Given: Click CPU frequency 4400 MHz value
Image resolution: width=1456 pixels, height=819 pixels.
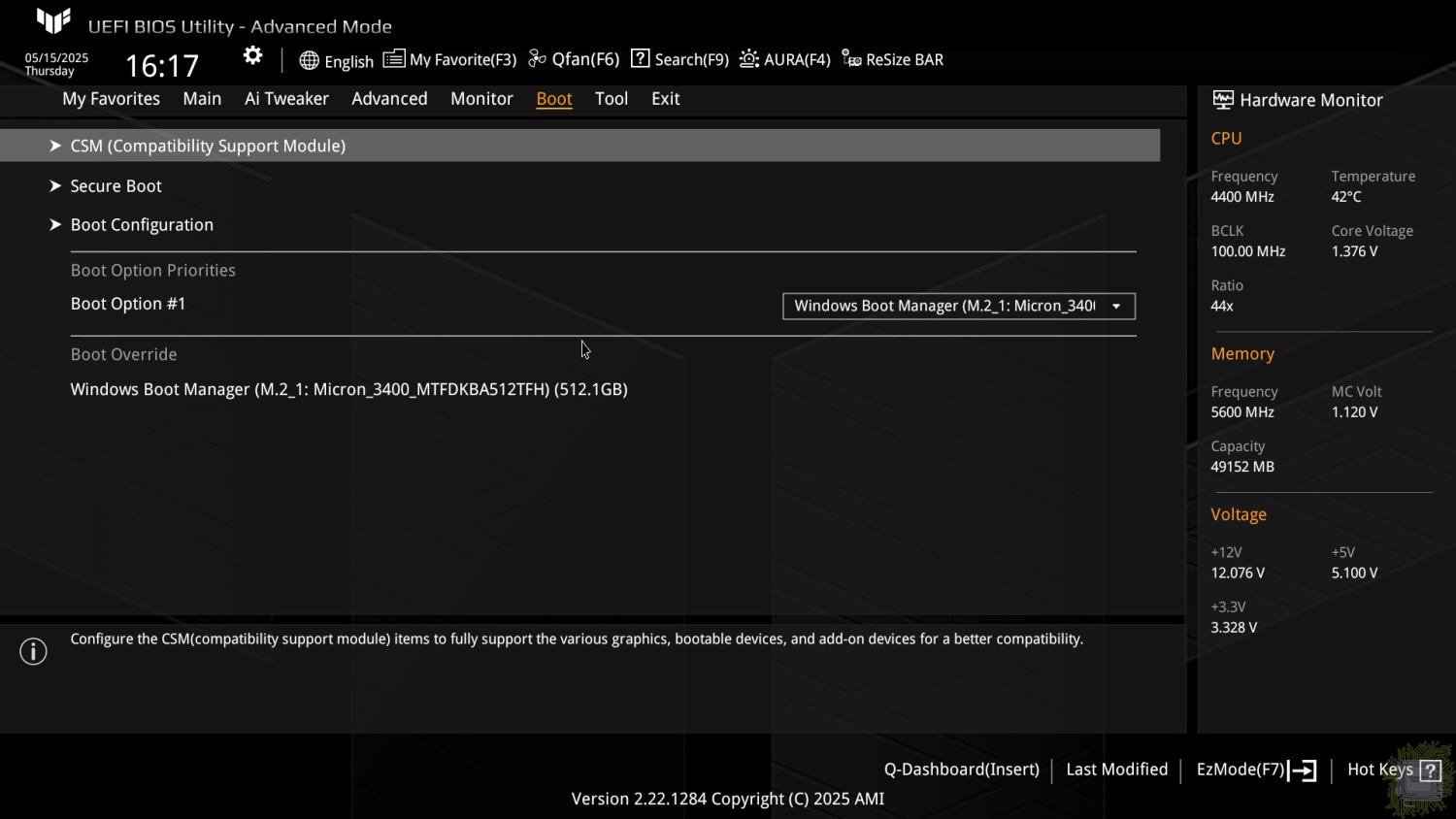Looking at the screenshot, I should (x=1242, y=197).
